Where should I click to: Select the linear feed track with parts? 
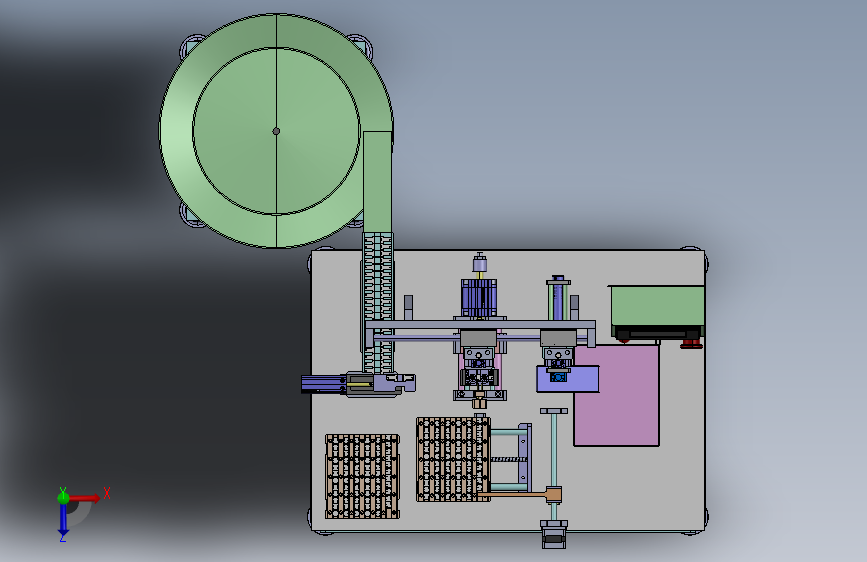pos(378,301)
